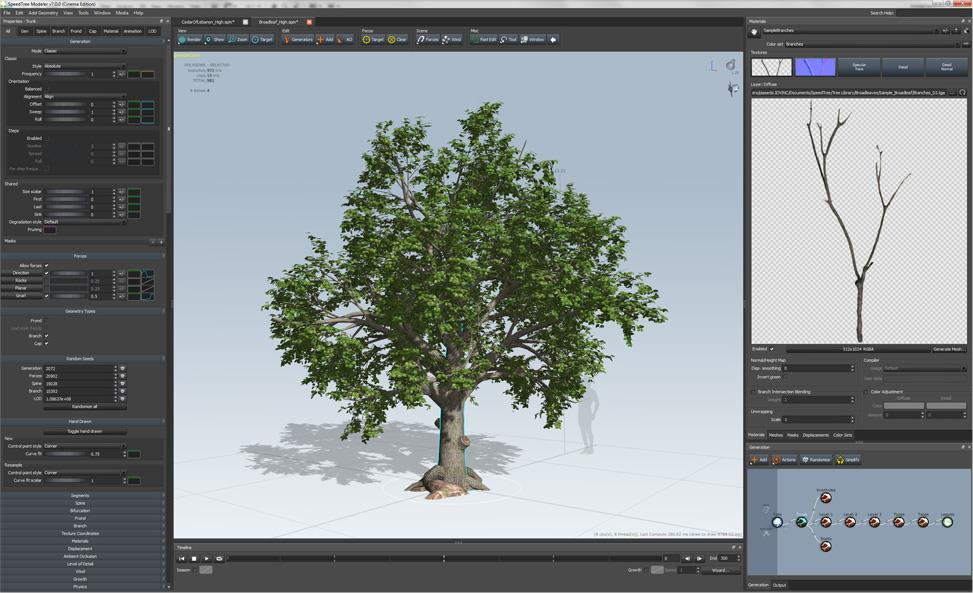The image size is (973, 593).
Task: Select the Level 1 generator node
Action: [826, 522]
